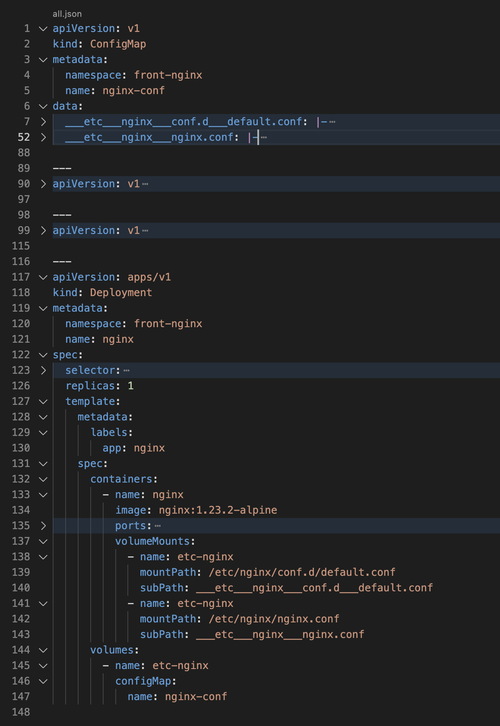Click 'namespace: front-nginx' on line 4
This screenshot has height=726, width=500.
133,75
